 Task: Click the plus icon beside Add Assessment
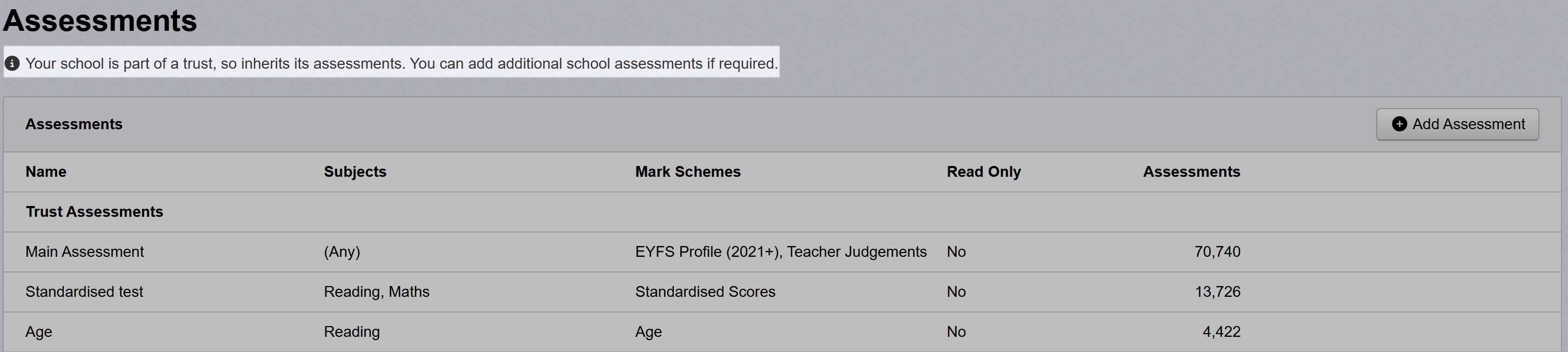click(x=1399, y=124)
